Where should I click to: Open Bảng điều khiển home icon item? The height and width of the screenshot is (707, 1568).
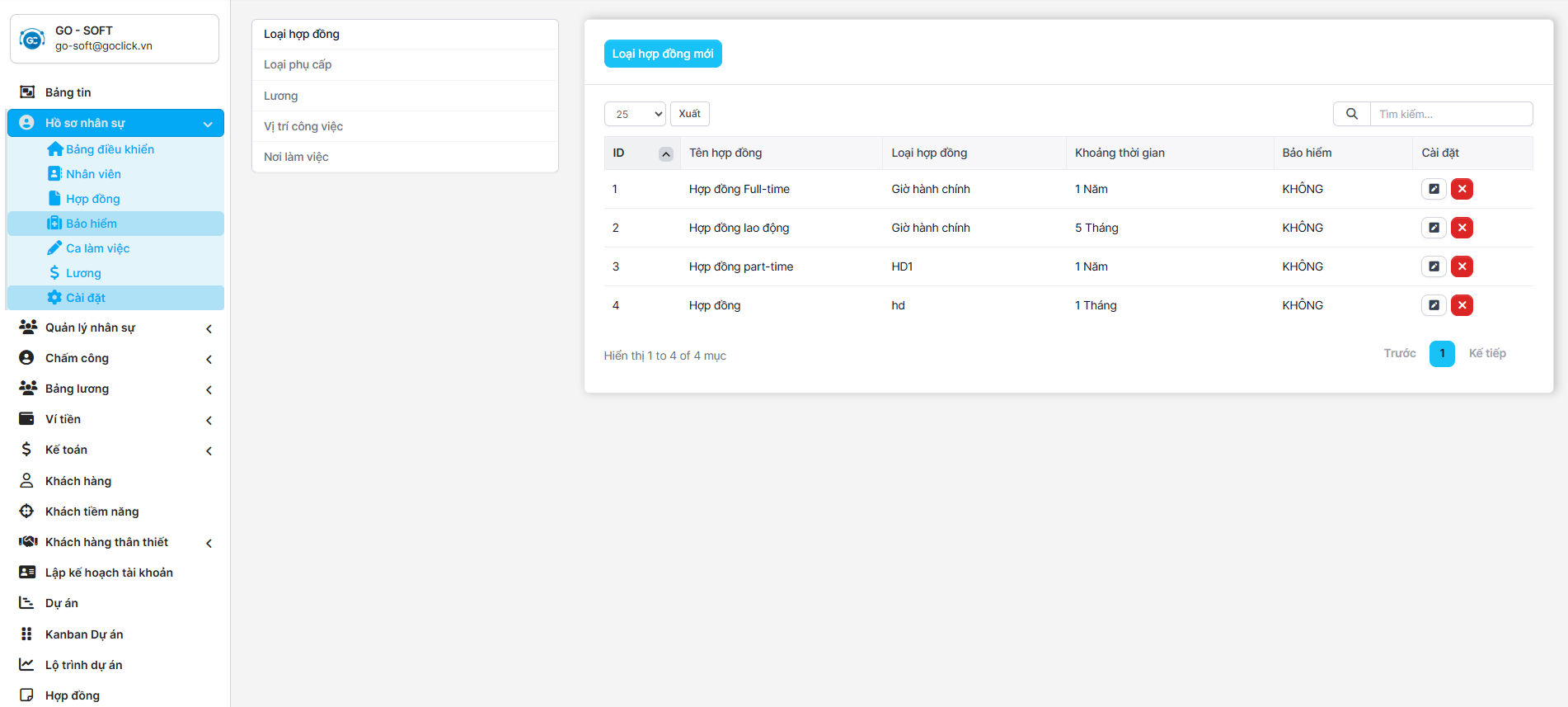pyautogui.click(x=55, y=149)
